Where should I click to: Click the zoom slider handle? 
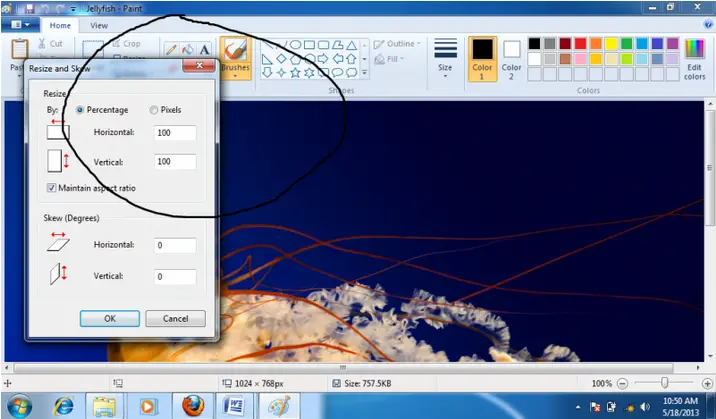coord(664,383)
